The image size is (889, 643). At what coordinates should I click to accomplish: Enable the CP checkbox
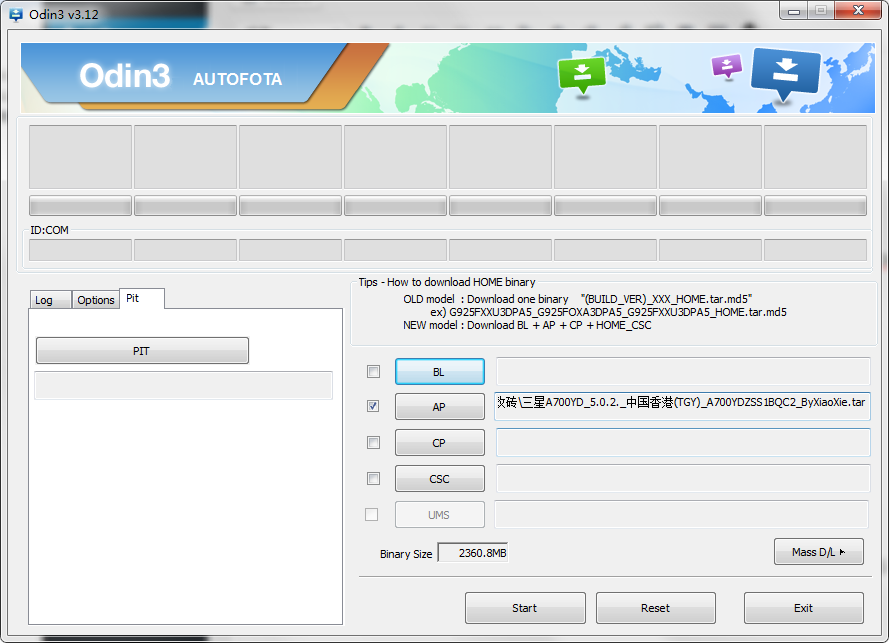pyautogui.click(x=373, y=442)
